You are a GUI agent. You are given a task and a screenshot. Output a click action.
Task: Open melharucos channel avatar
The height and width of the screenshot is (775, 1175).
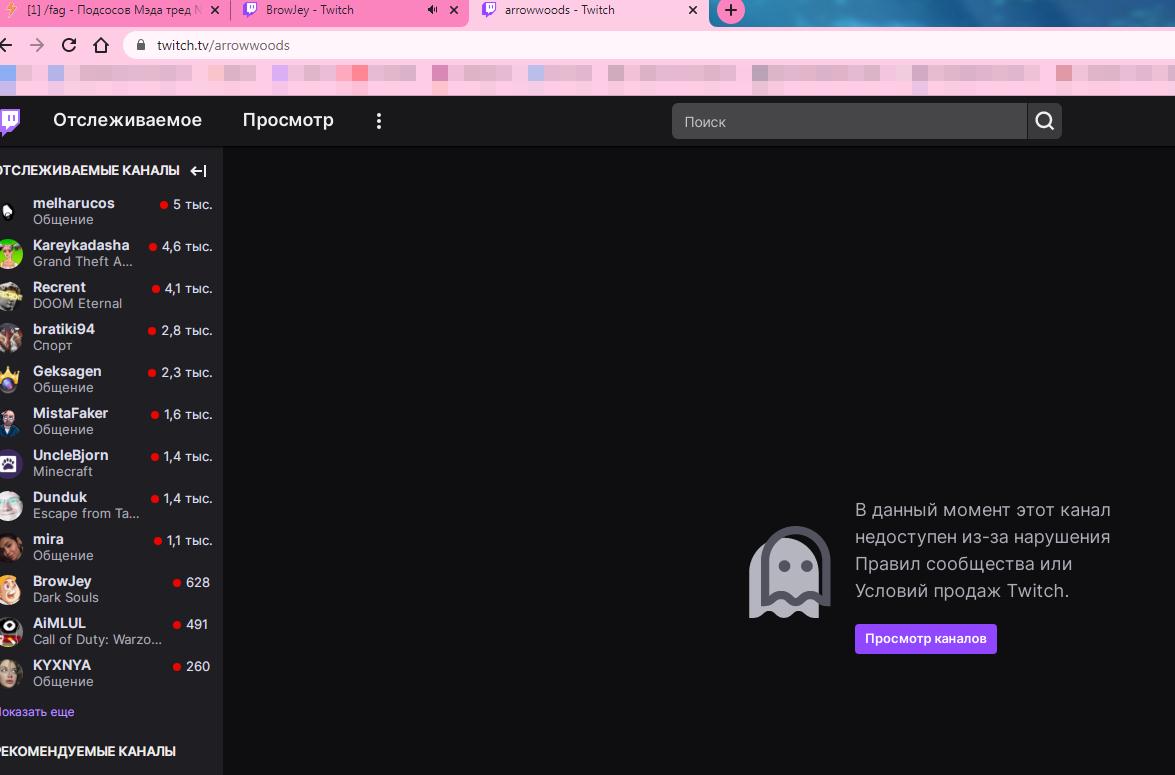9,211
